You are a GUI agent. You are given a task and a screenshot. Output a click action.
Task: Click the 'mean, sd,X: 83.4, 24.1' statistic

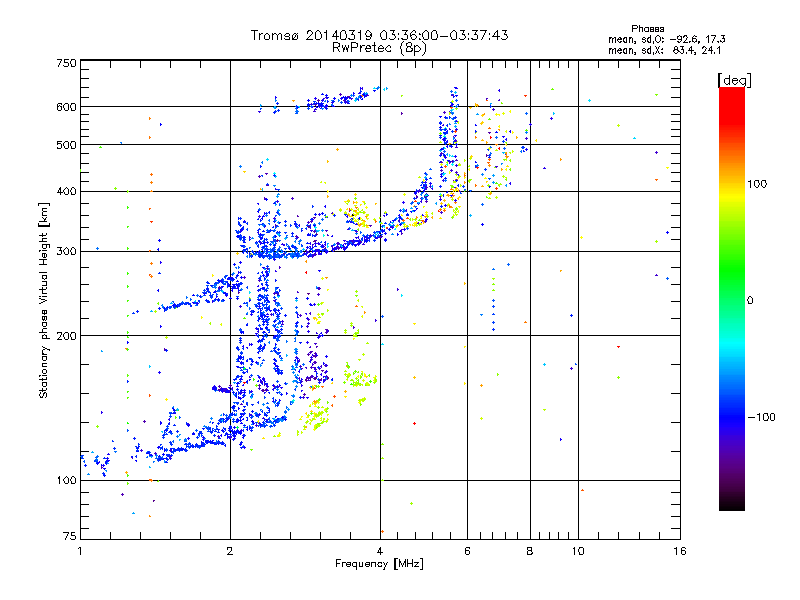664,50
